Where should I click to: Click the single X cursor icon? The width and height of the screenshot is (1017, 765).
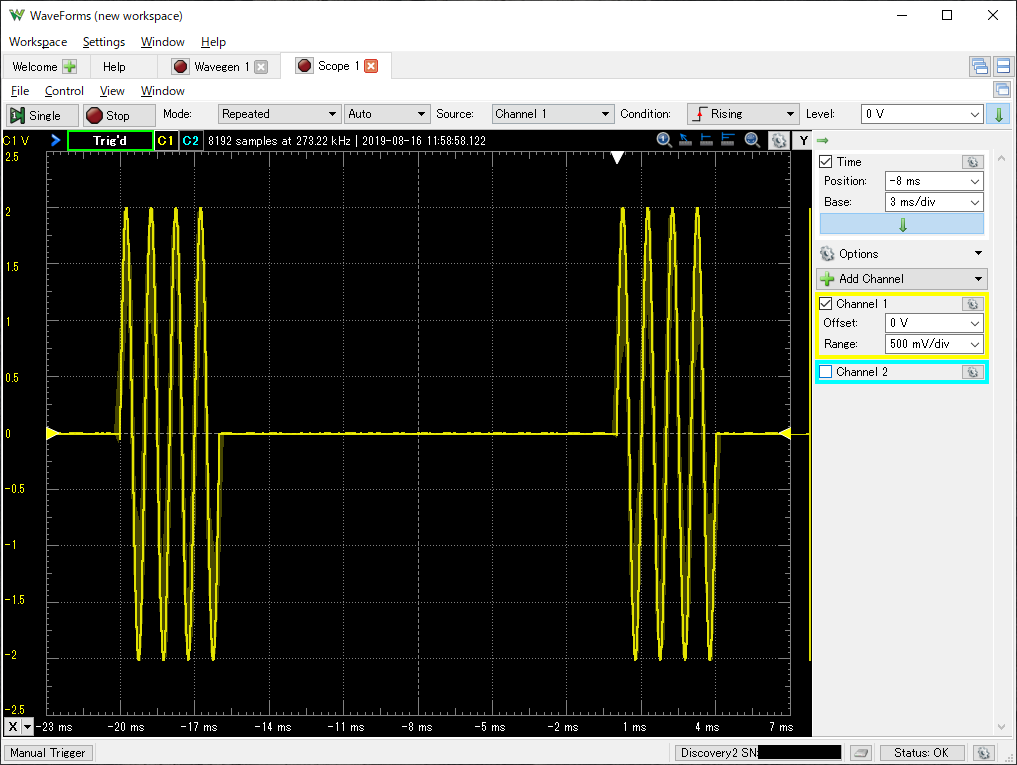click(706, 140)
